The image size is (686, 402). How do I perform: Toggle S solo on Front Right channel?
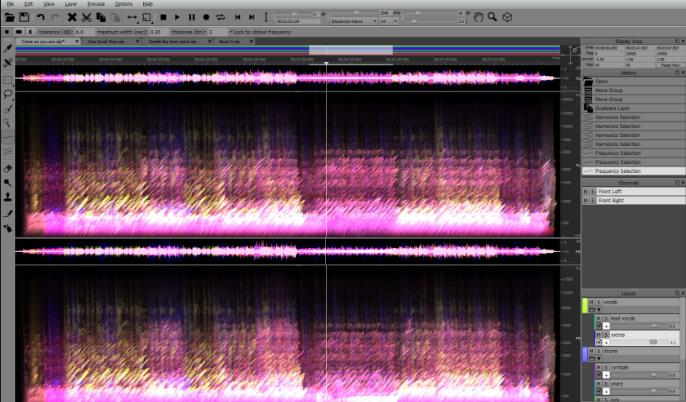[592, 200]
